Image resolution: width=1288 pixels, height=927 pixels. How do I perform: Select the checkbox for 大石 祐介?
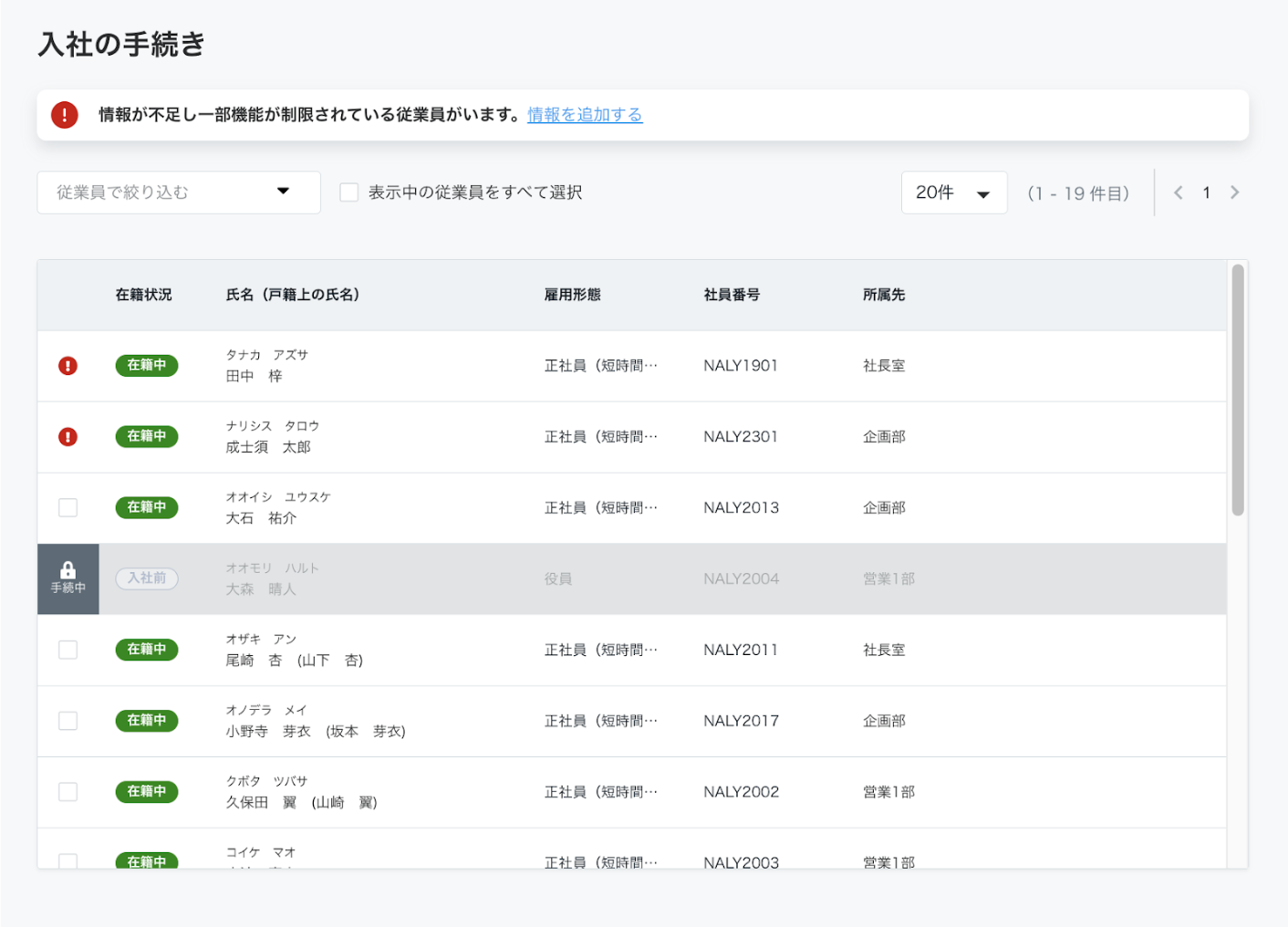(68, 508)
